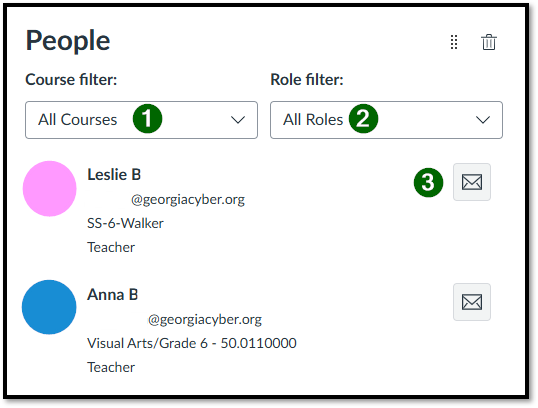Image resolution: width=538 pixels, height=408 pixels.
Task: Click green badge number 1
Action: (147, 119)
